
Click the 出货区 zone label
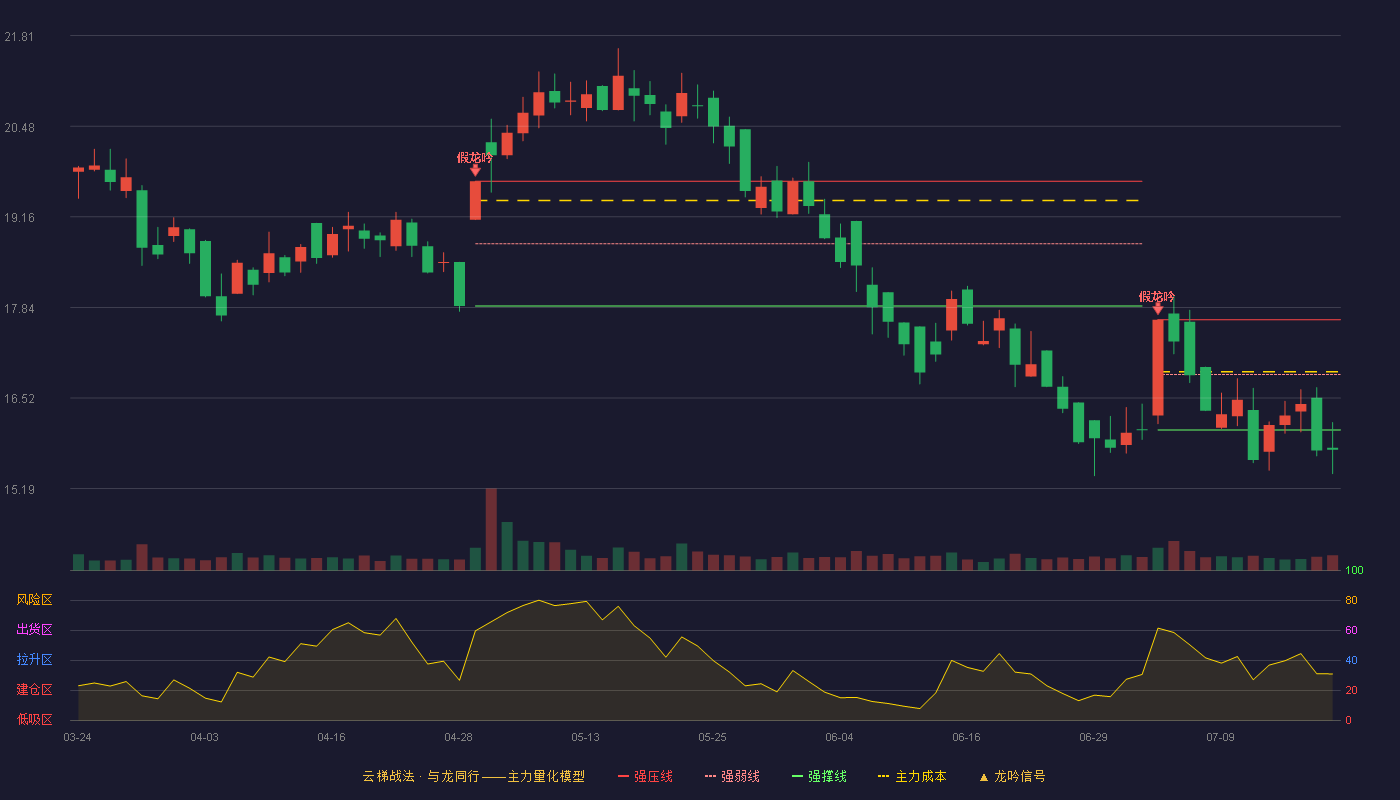pos(34,630)
